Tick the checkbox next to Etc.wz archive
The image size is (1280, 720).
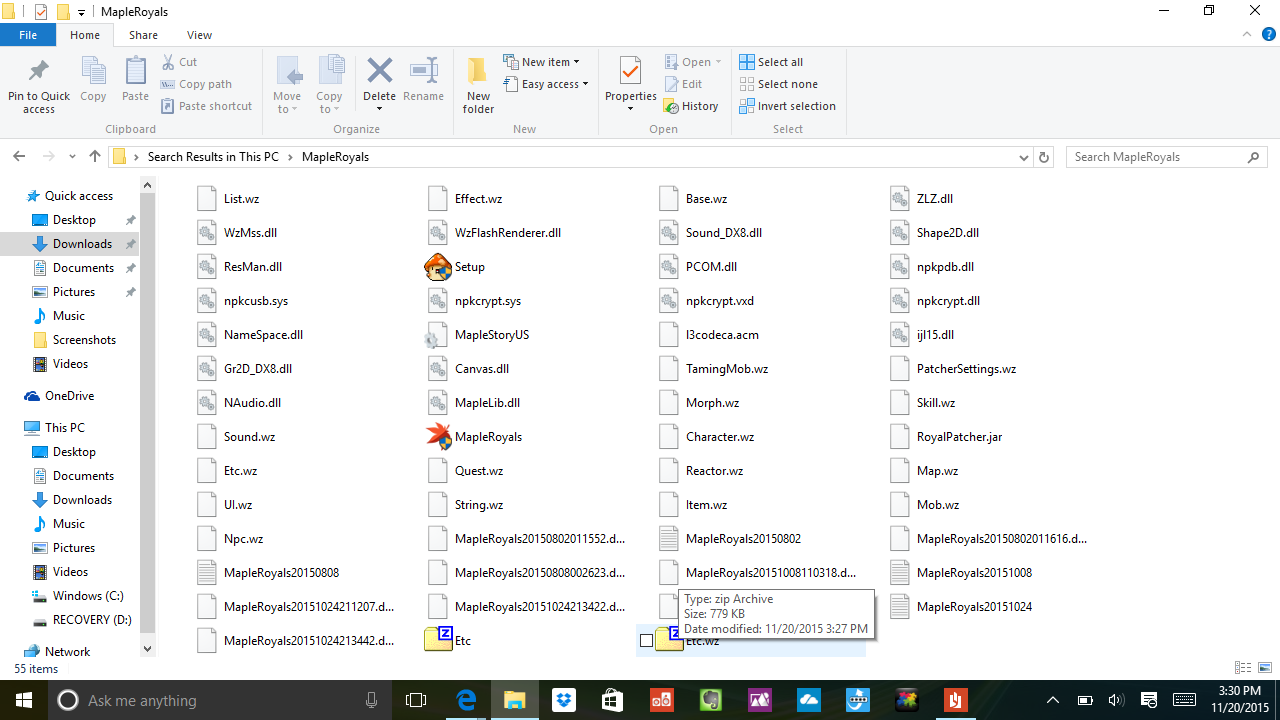coord(646,641)
